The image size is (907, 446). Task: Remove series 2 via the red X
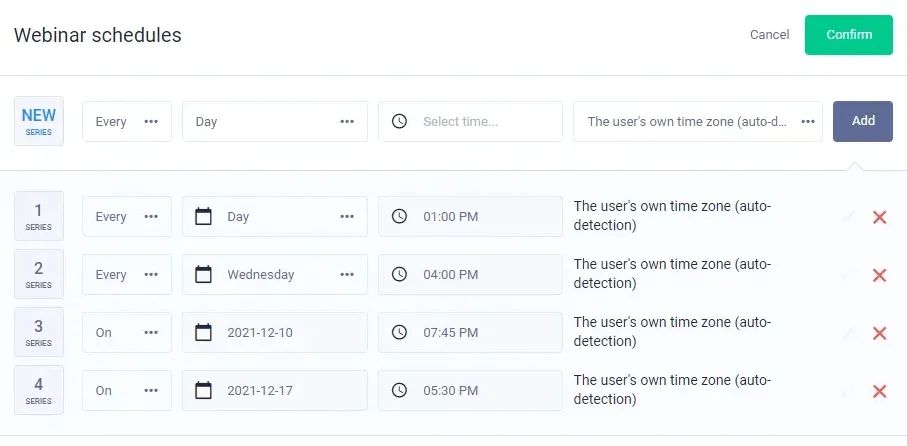coord(880,275)
